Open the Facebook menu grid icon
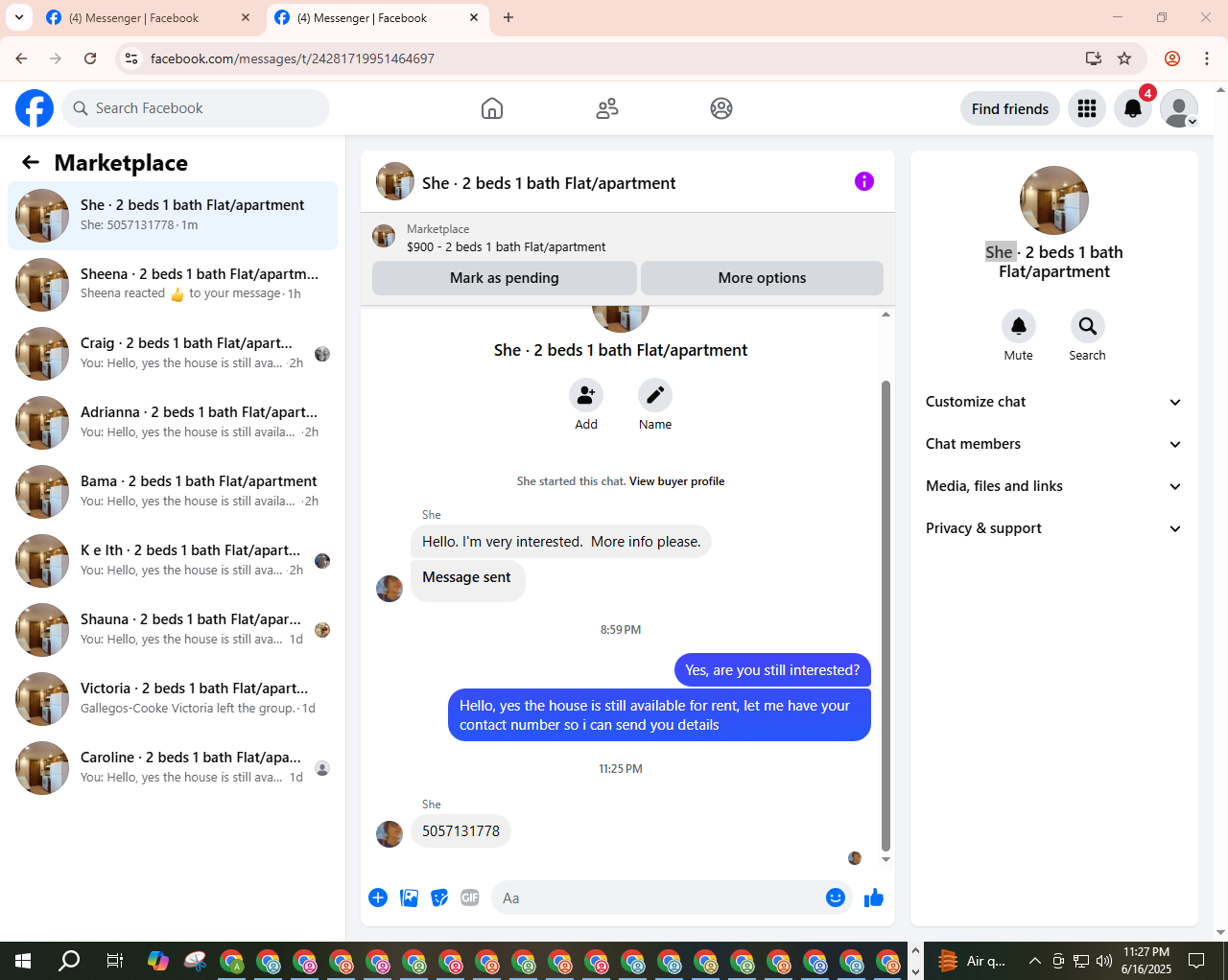Screen dimensions: 1228x980 1087,108
